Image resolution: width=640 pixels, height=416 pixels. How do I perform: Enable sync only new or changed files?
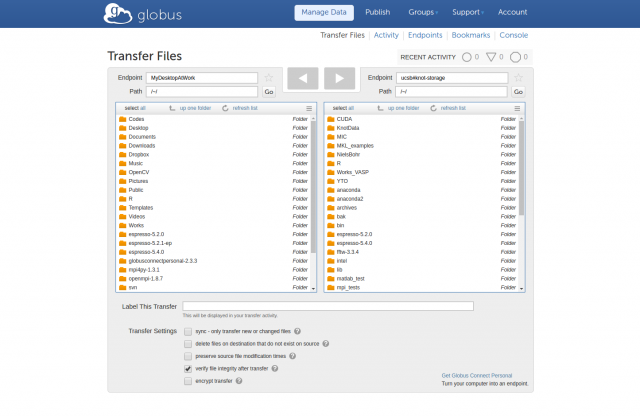[x=188, y=331]
